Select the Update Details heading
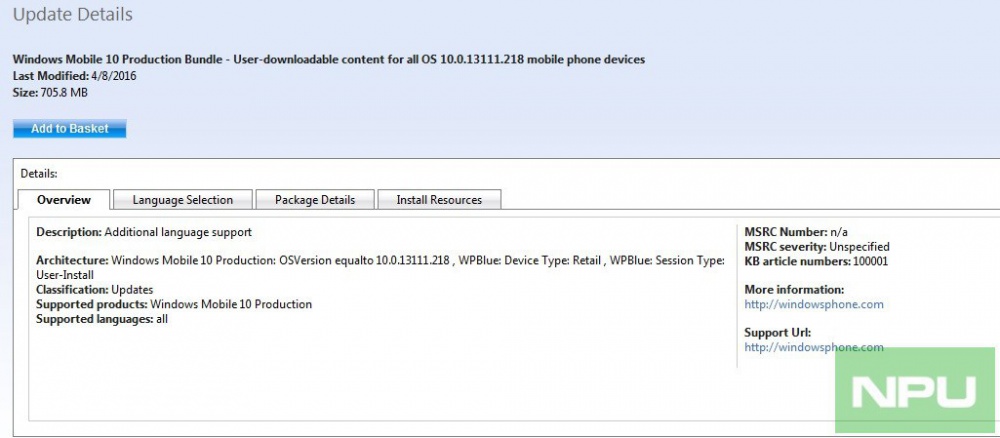The height and width of the screenshot is (438, 1000). pyautogui.click(x=73, y=15)
